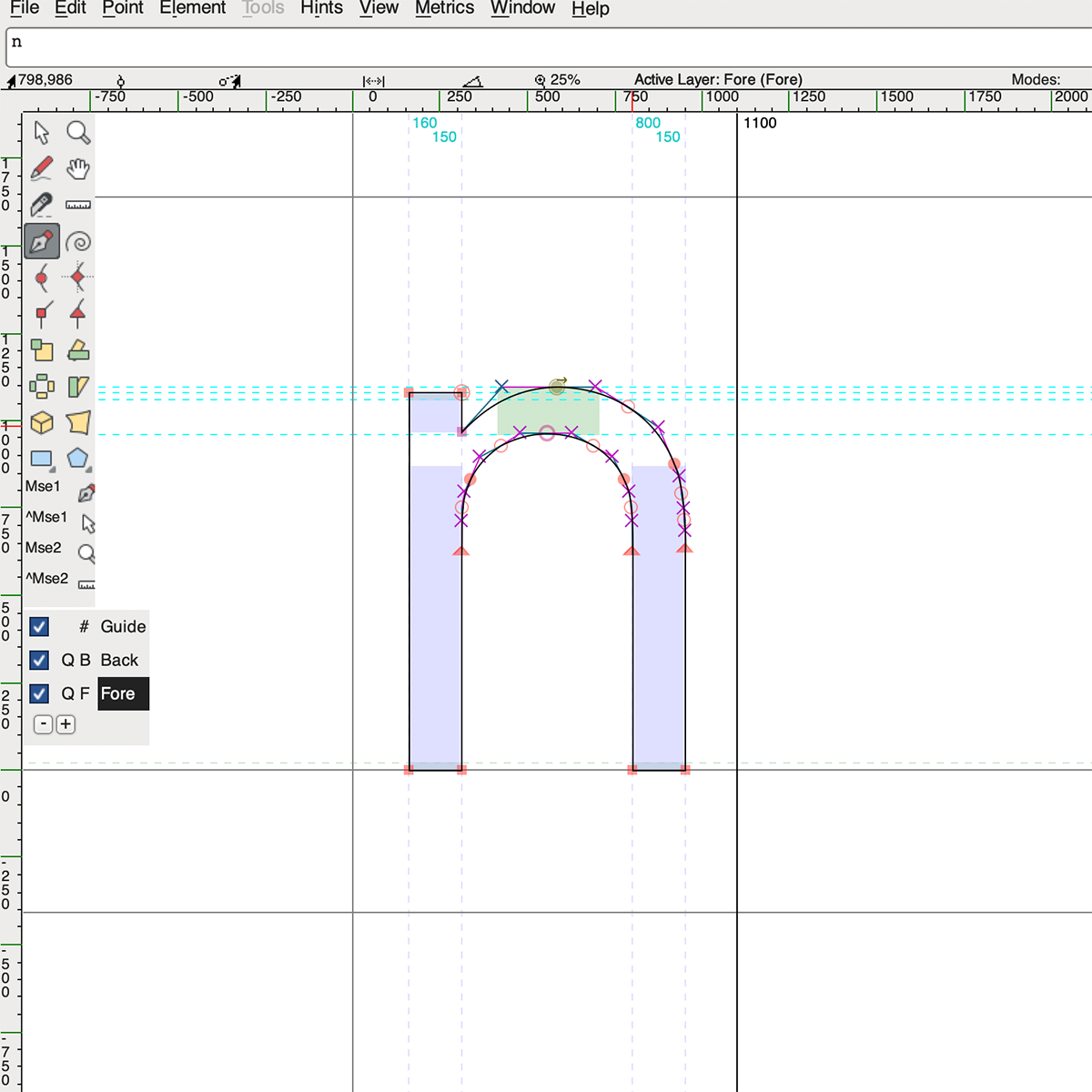Click the minus button to remove layer
The image size is (1092, 1092).
pyautogui.click(x=43, y=724)
